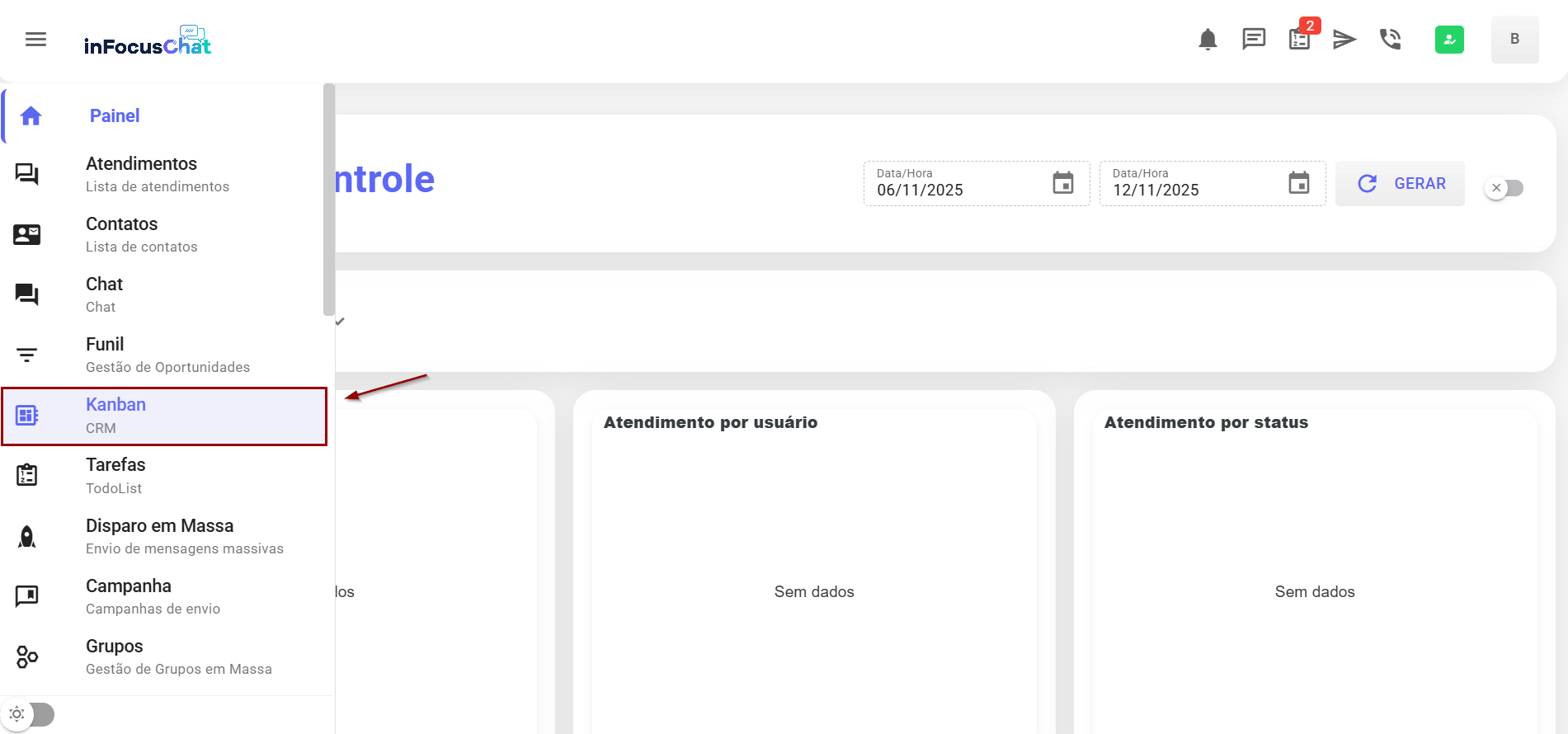This screenshot has height=734, width=1568.
Task: Go to Atendimentos in the sidebar
Action: pos(141,174)
